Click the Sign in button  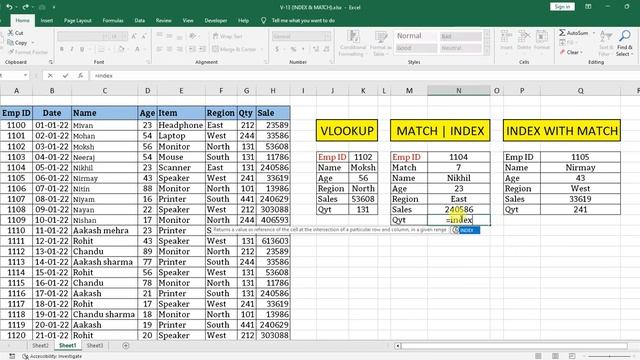pyautogui.click(x=562, y=7)
